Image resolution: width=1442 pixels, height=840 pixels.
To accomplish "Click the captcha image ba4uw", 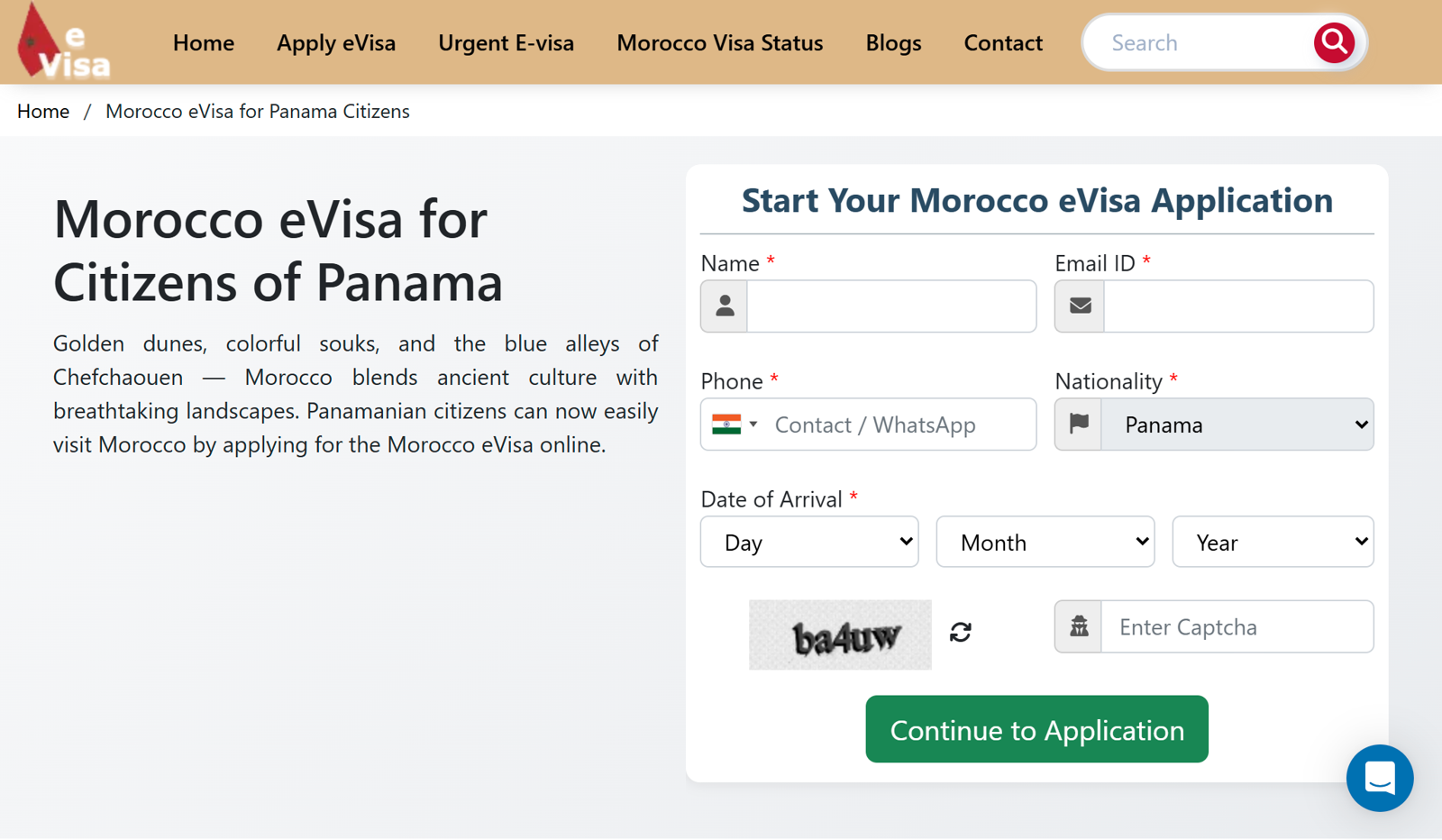I will coord(840,635).
